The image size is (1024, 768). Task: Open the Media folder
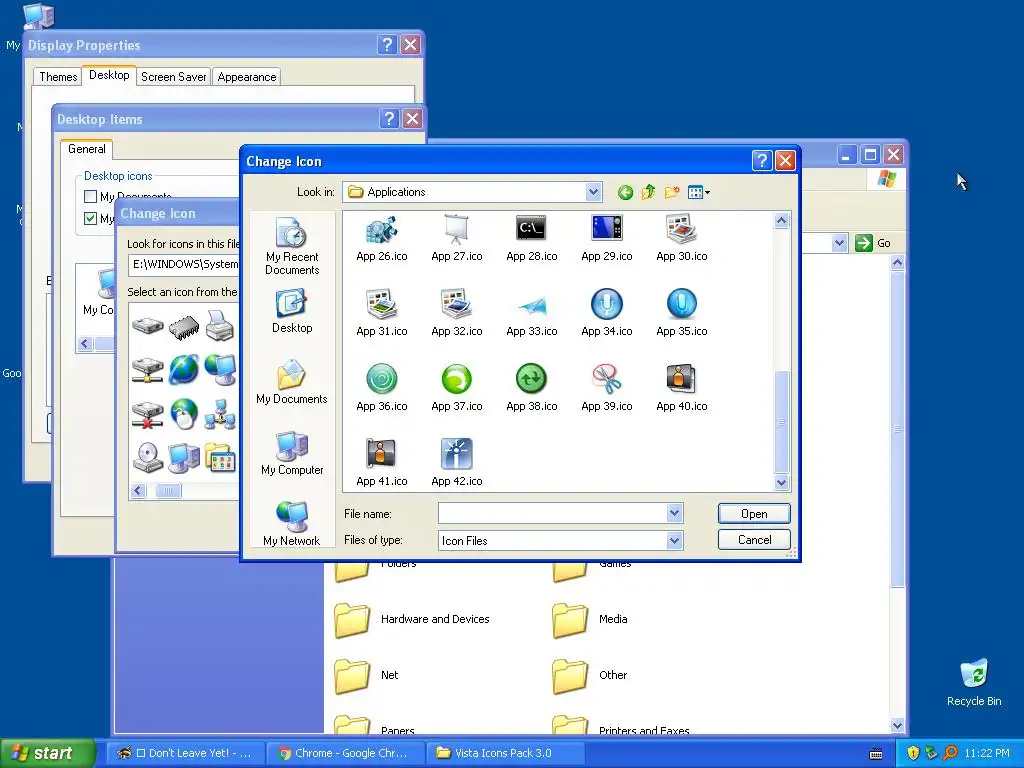pyautogui.click(x=590, y=620)
